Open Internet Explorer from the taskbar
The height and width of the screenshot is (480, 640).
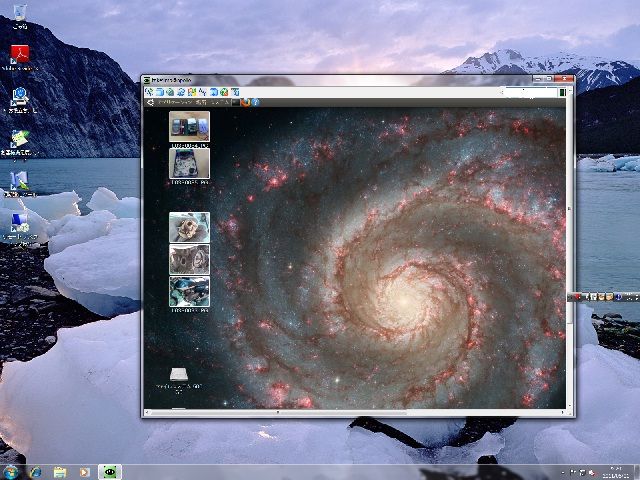36,472
